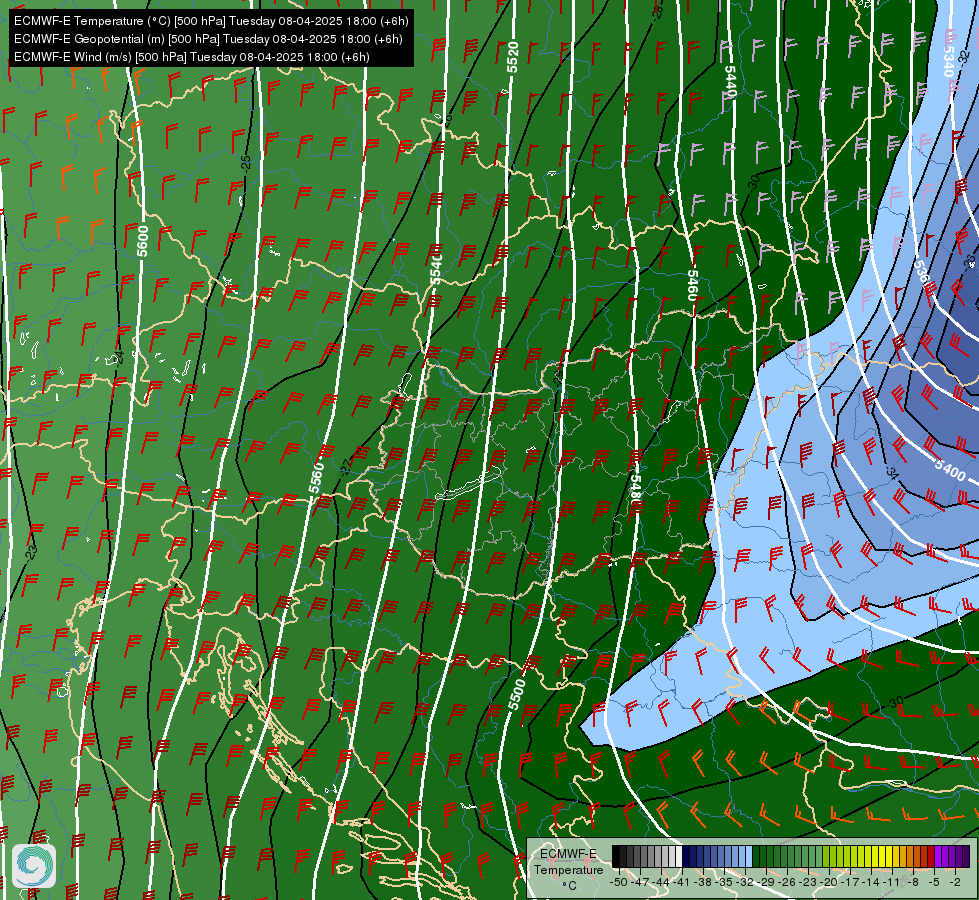Click the -5 value in the legend scale
Screen dimensions: 979x900
tap(934, 882)
